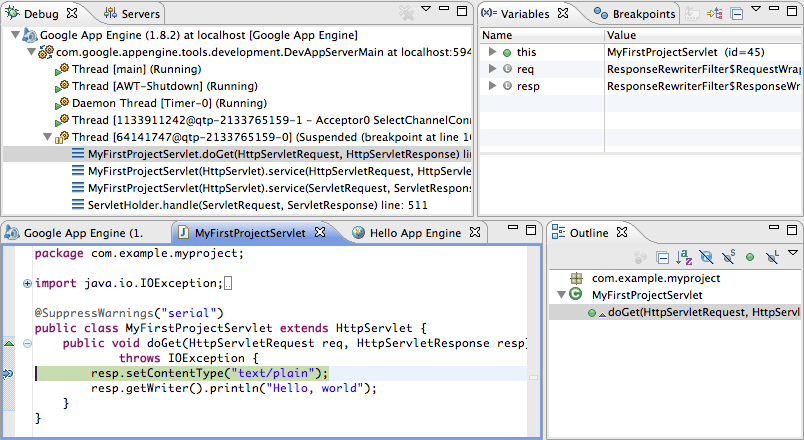Select the ServletHolder.handle stack frame
Image resolution: width=804 pixels, height=440 pixels.
(x=250, y=205)
